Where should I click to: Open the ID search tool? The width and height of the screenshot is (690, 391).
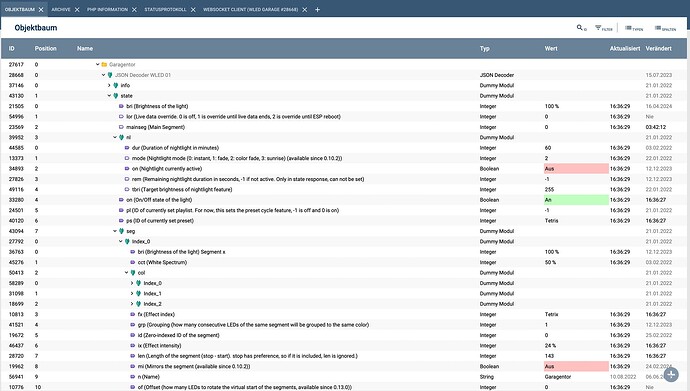coord(581,28)
